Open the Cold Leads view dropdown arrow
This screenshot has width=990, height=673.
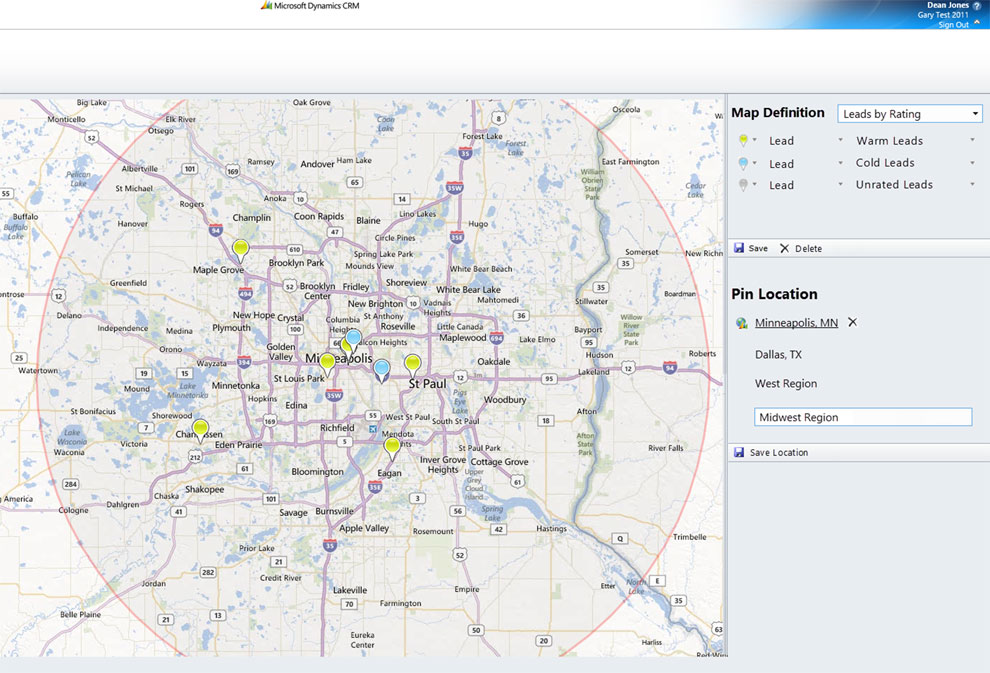tap(972, 162)
